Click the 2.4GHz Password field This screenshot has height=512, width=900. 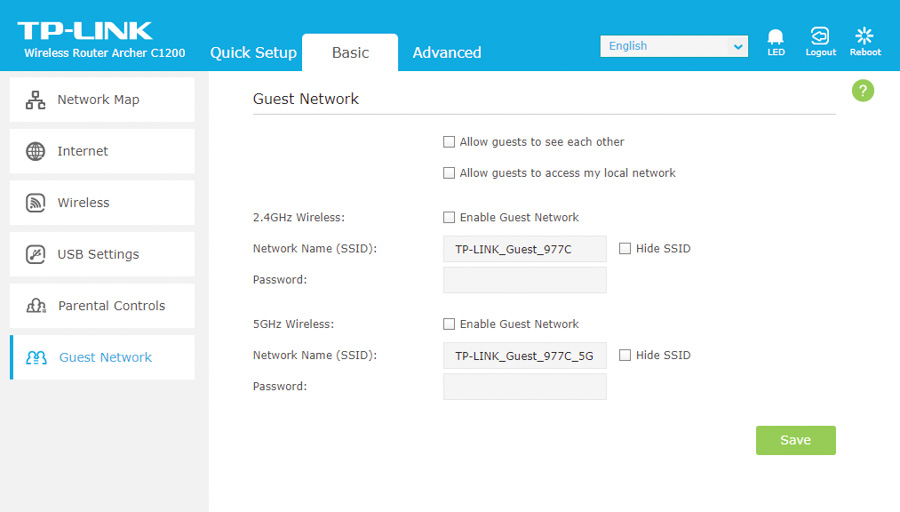point(525,280)
